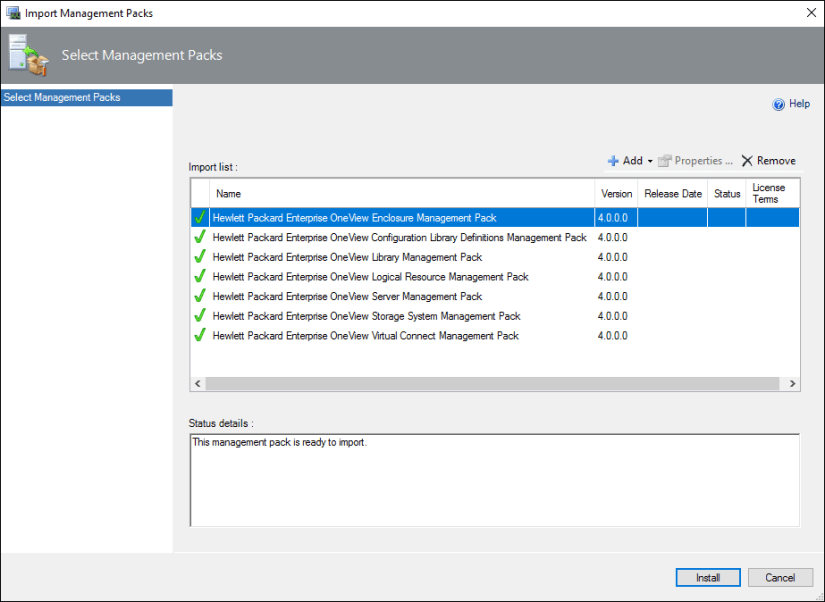
Task: Sort by the Release Date column header
Action: (x=672, y=194)
